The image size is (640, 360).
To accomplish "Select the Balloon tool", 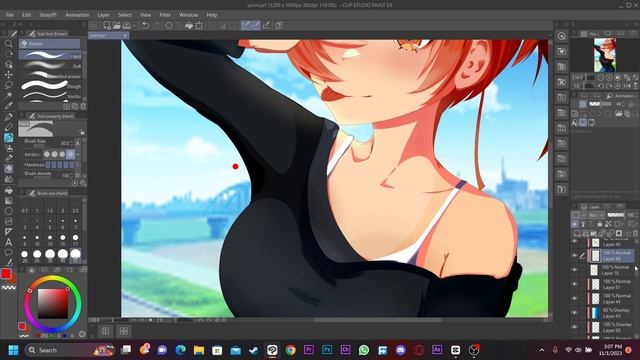I will 8,252.
